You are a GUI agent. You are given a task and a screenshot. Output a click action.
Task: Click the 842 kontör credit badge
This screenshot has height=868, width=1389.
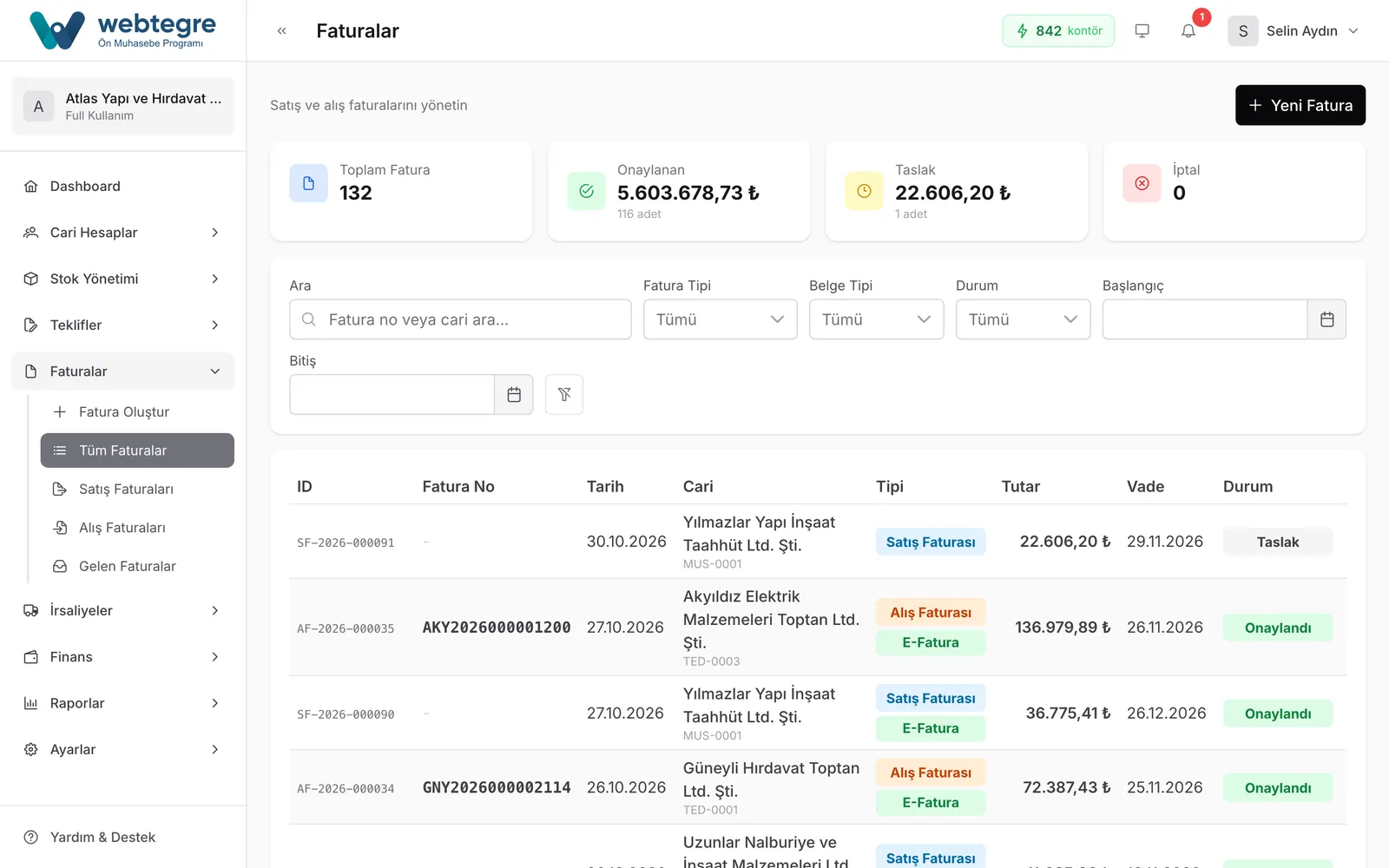coord(1058,31)
